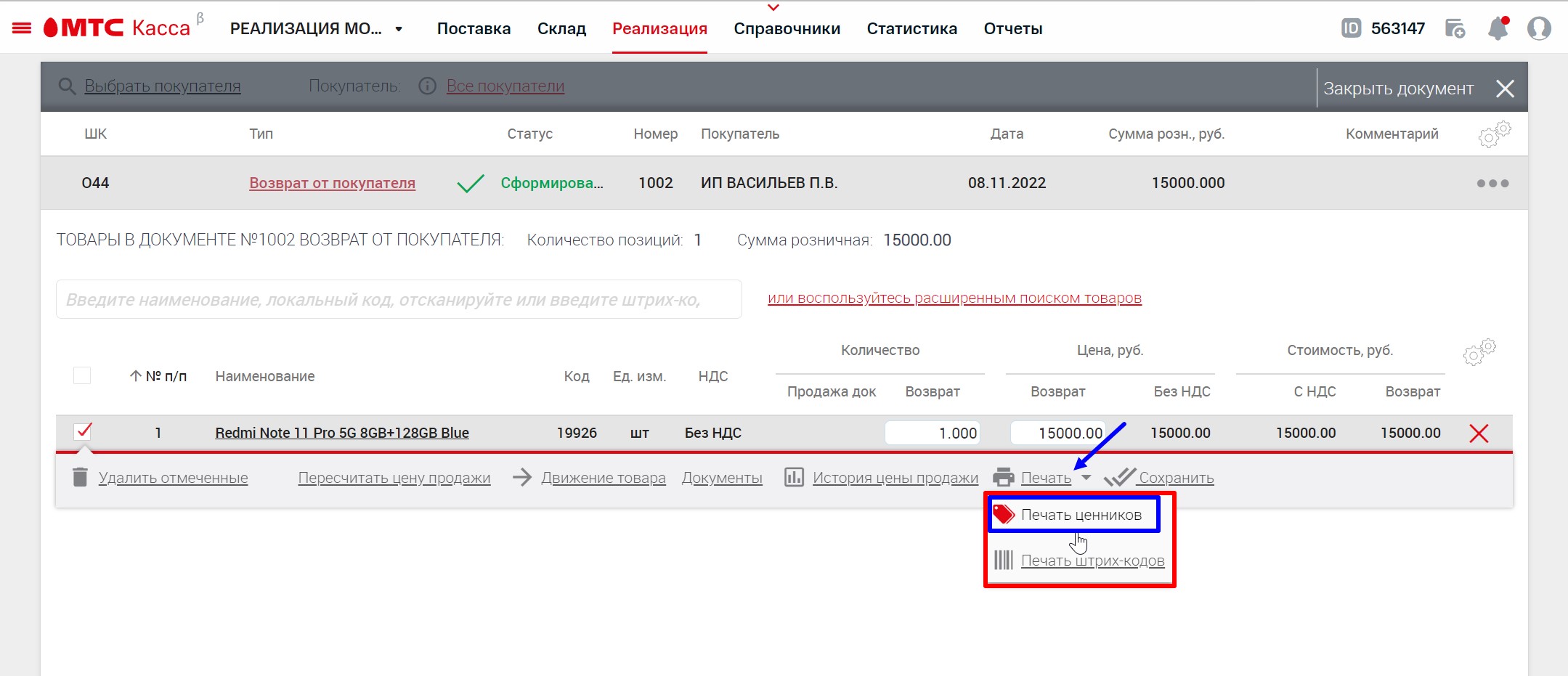Open the advanced product search link
This screenshot has width=1568, height=676.
pos(954,298)
